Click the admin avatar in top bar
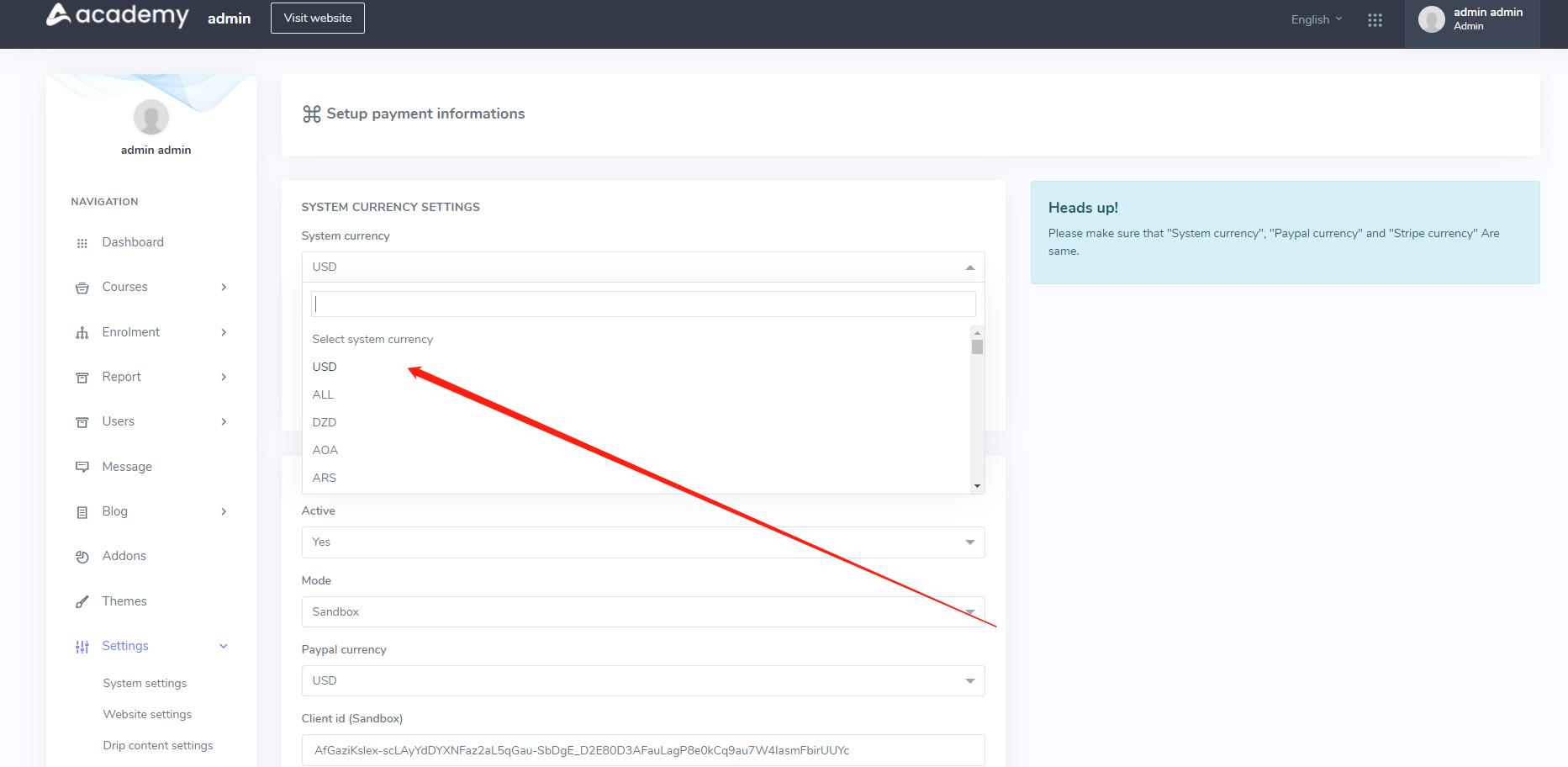Viewport: 1568px width, 767px height. [x=1431, y=19]
